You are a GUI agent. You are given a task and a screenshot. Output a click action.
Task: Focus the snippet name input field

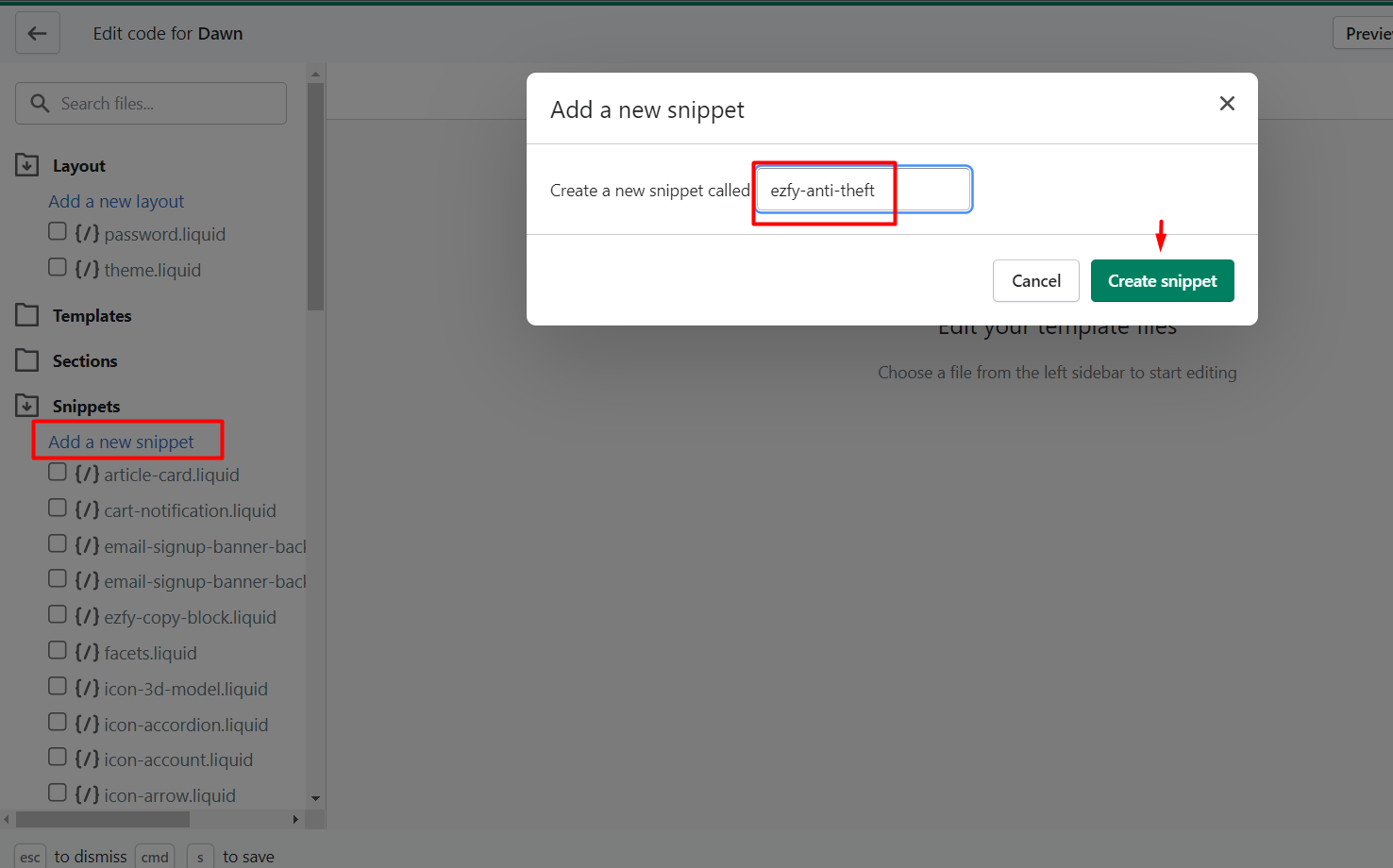864,190
